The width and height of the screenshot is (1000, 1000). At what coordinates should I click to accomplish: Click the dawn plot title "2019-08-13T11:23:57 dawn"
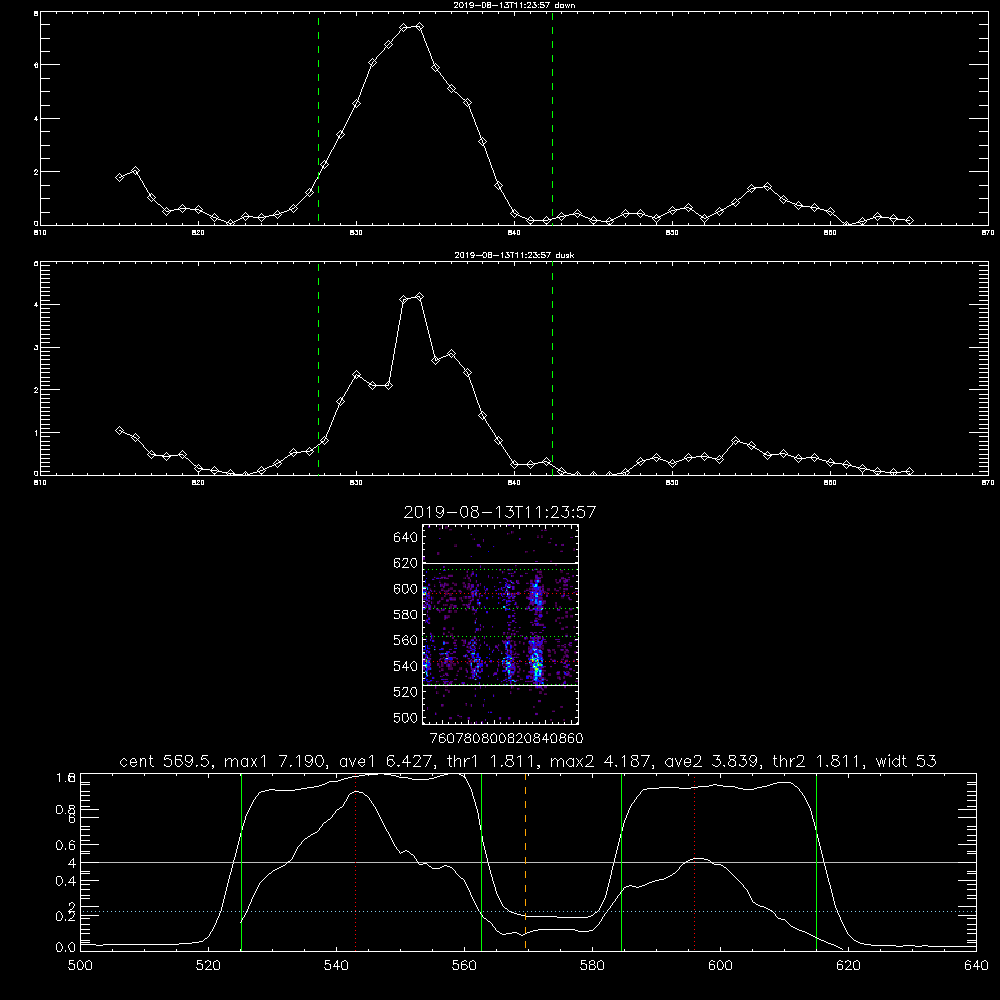514,5
